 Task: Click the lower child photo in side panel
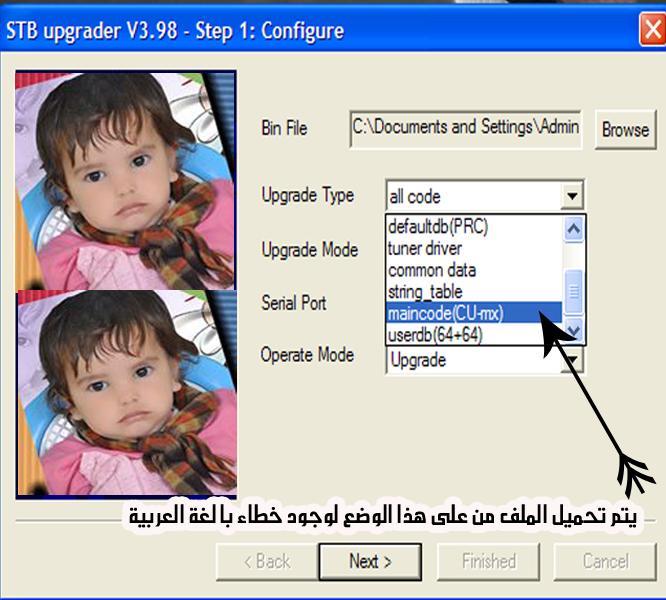pyautogui.click(x=127, y=394)
